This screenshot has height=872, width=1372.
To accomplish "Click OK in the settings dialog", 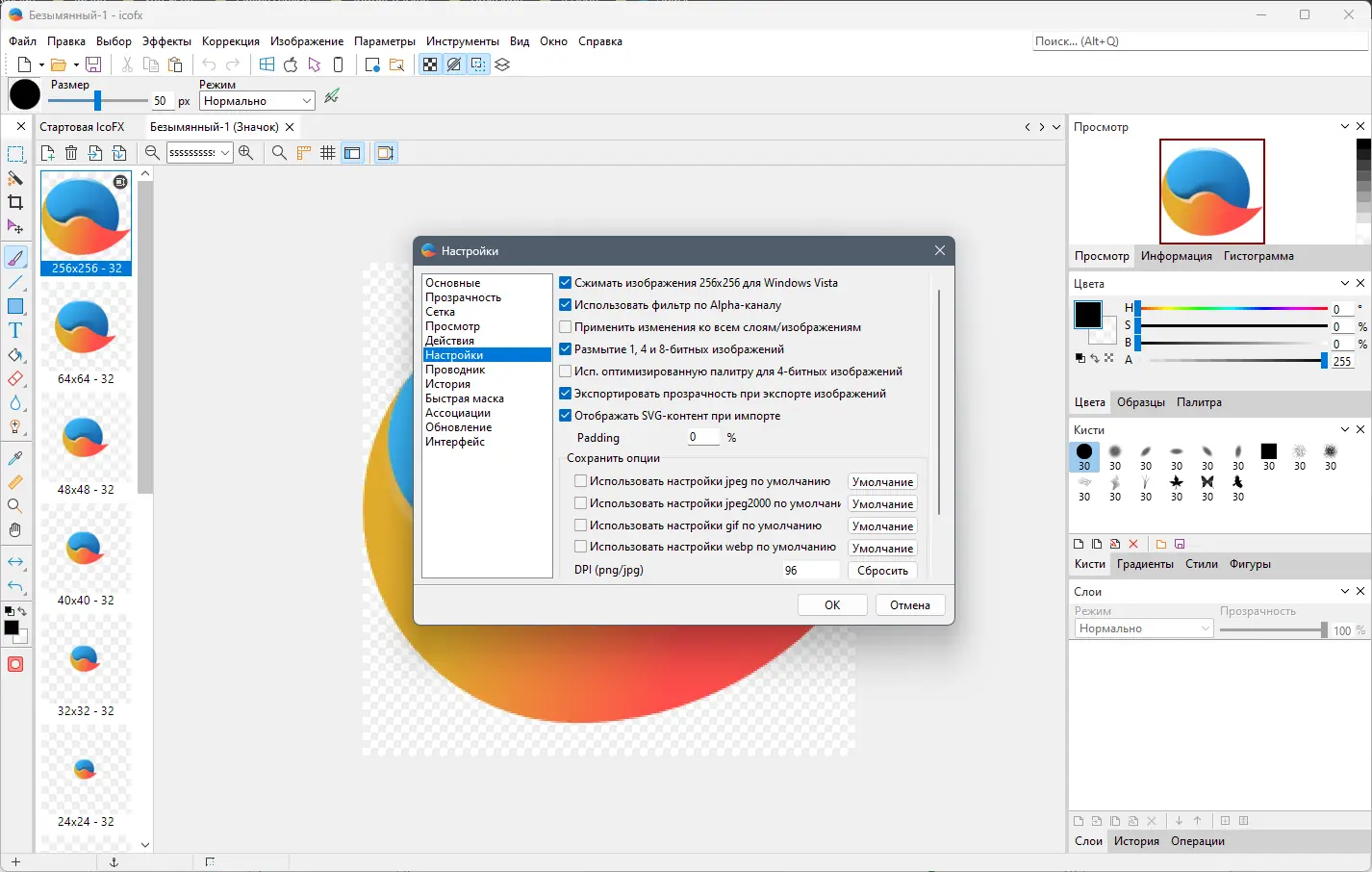I will pyautogui.click(x=832, y=605).
